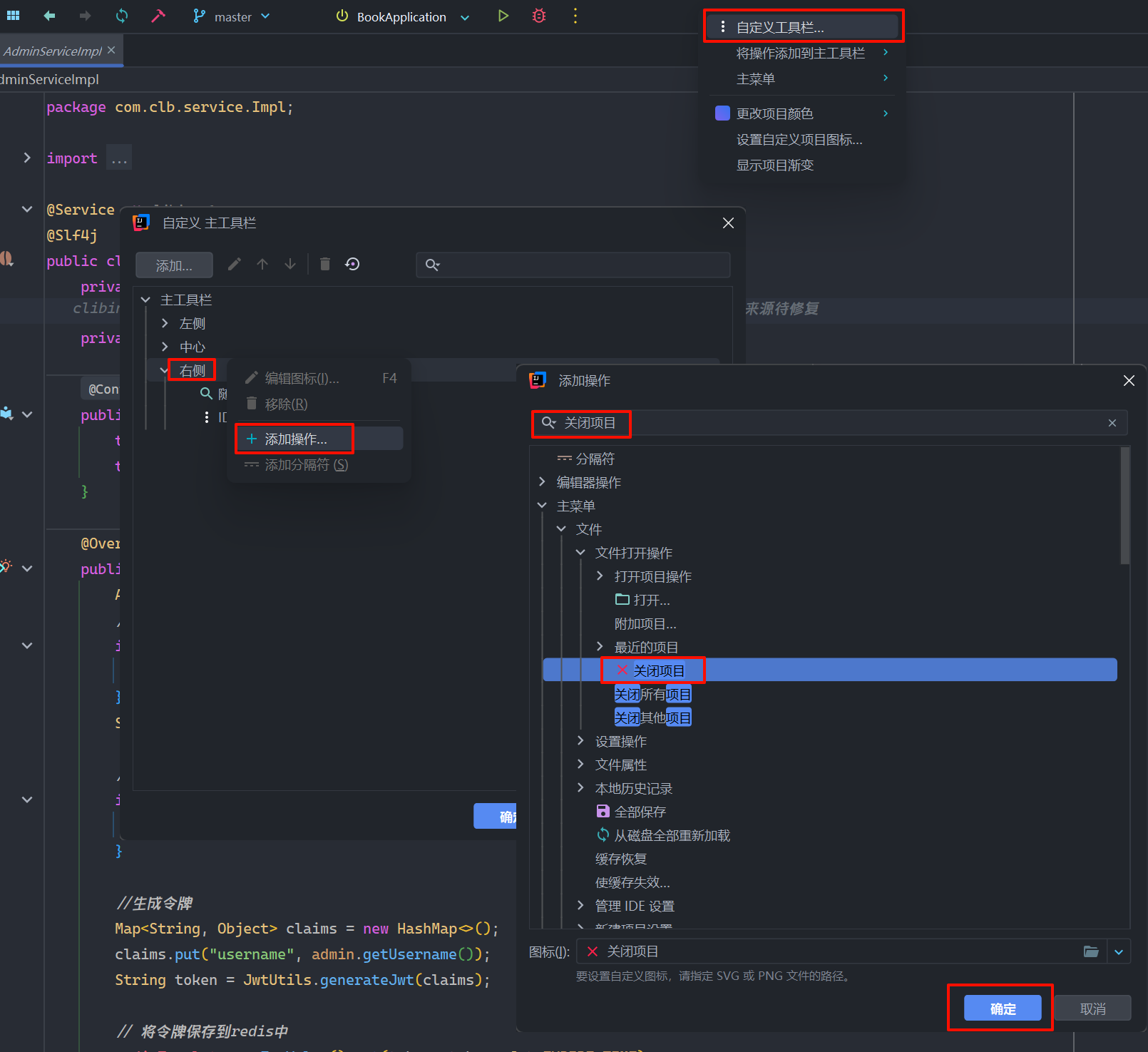Select 添加操作... in the context menu
This screenshot has height=1052, width=1148.
tap(295, 439)
